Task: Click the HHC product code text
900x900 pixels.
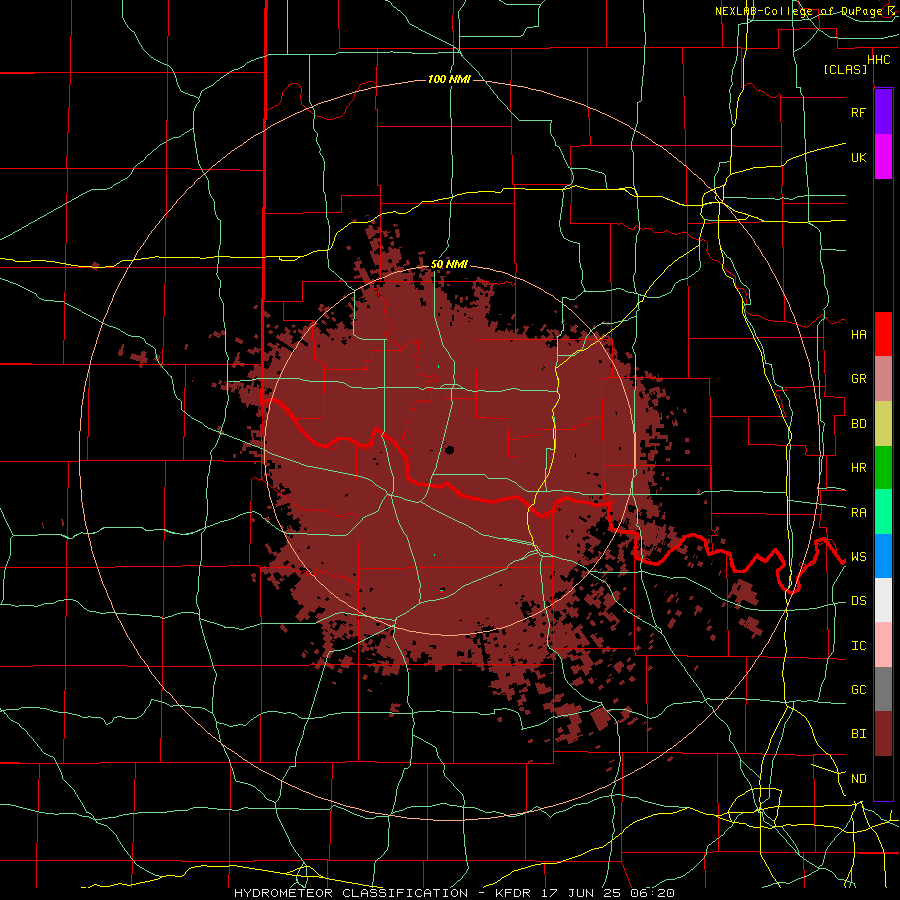Action: pyautogui.click(x=879, y=60)
